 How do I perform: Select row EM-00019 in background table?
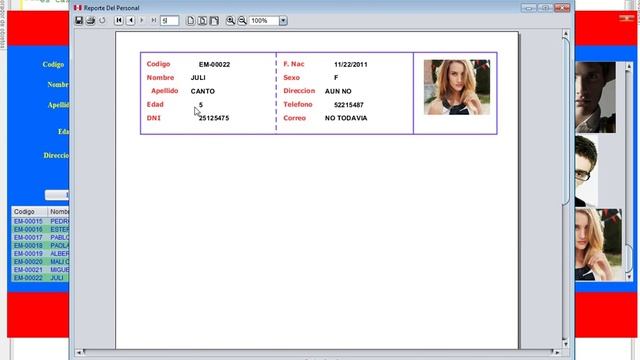40,253
